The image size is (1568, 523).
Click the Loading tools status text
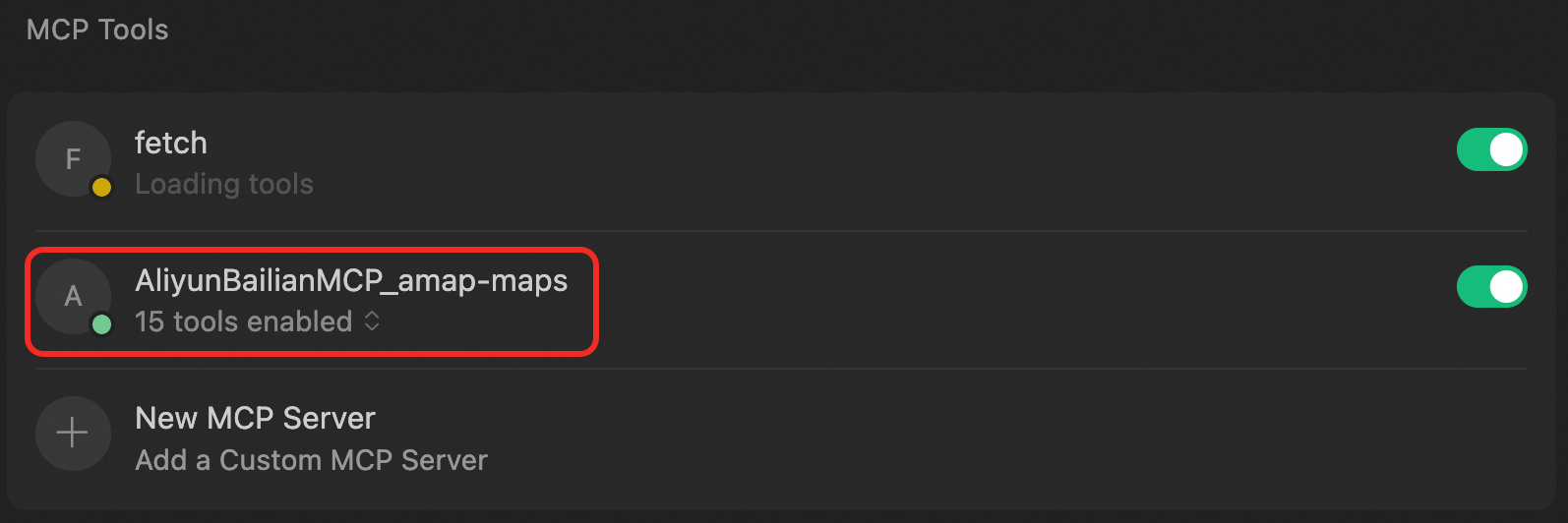(x=224, y=185)
